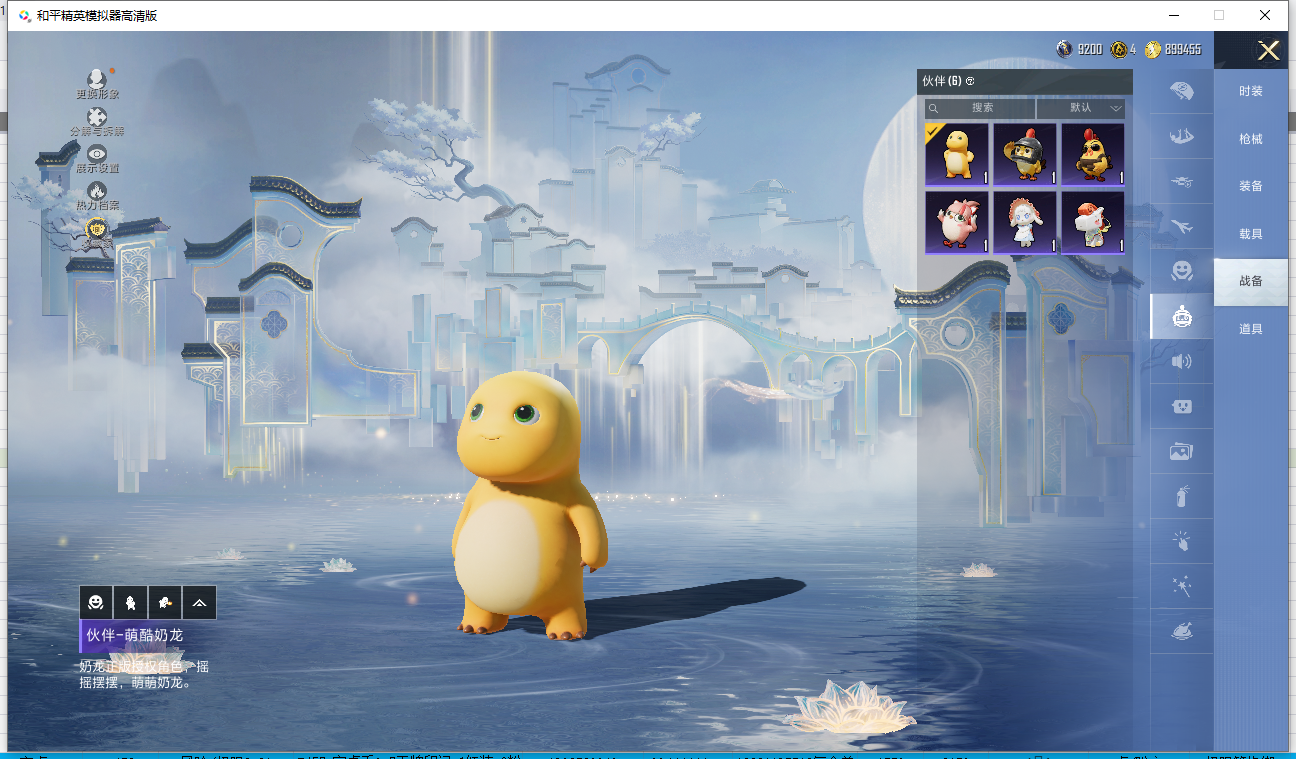Open the picture gallery category icon
This screenshot has width=1296, height=759.
[1181, 452]
